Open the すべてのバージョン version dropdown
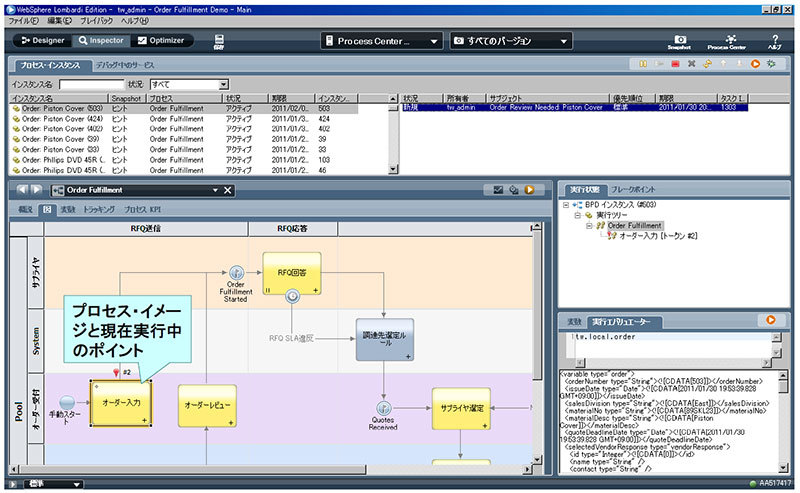The height and width of the screenshot is (493, 800). tap(509, 42)
